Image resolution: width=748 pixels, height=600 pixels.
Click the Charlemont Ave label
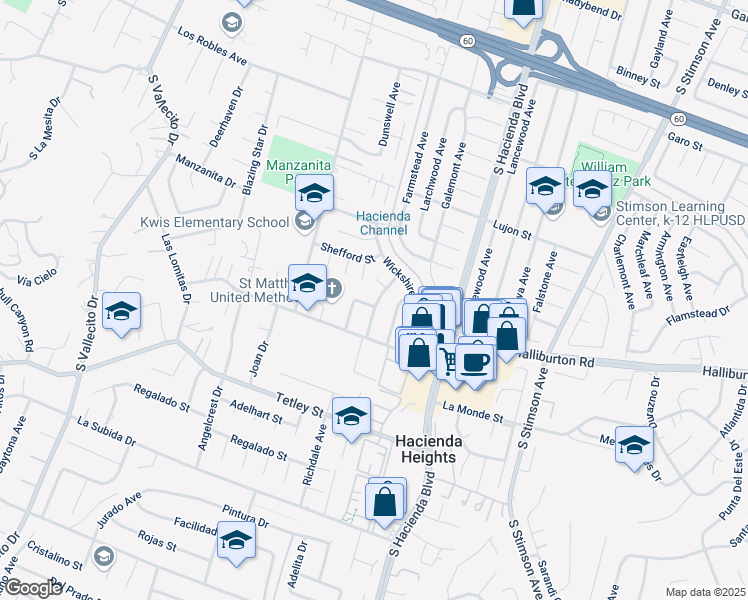(x=625, y=271)
